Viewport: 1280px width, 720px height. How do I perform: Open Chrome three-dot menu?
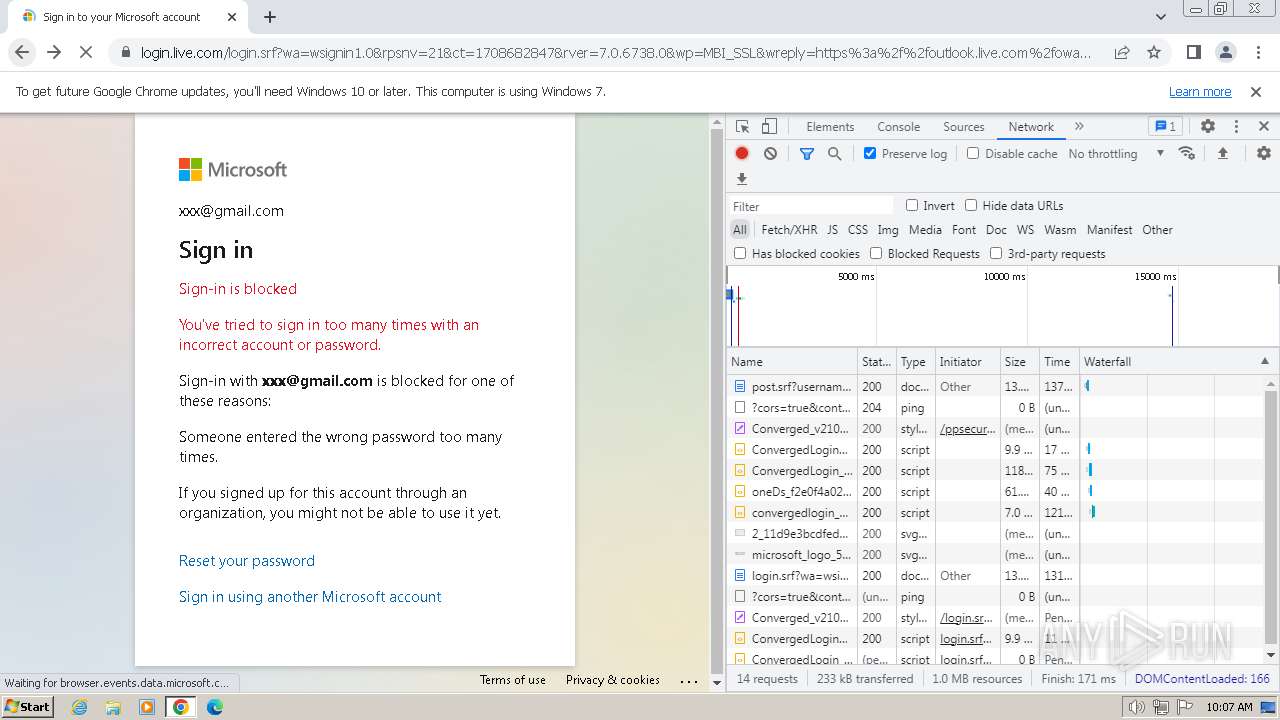pos(1256,53)
